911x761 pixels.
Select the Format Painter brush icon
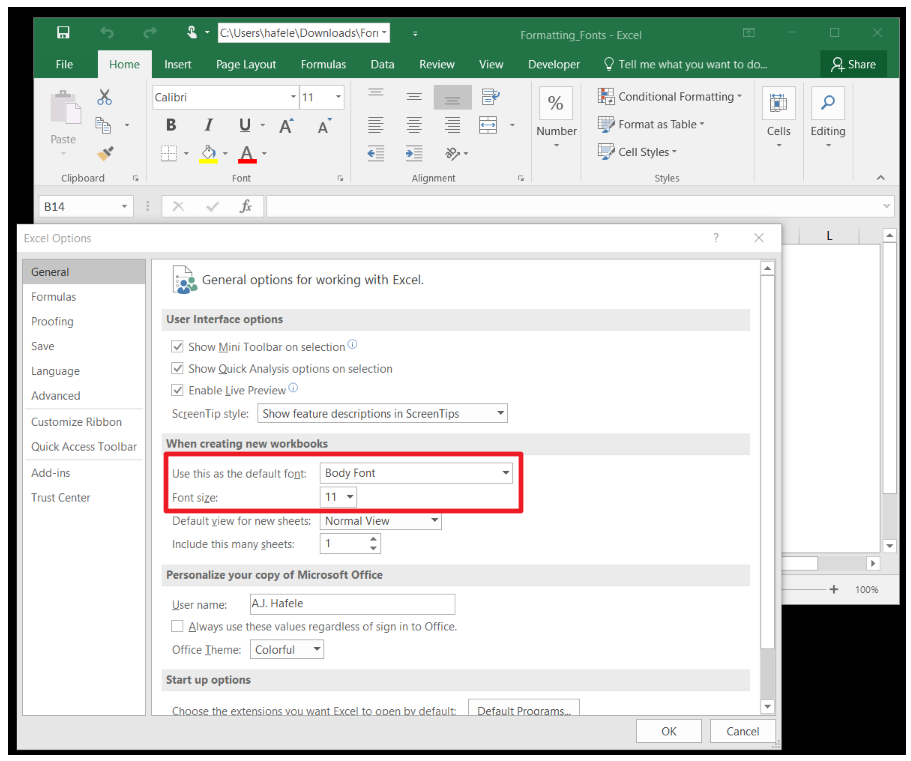pyautogui.click(x=105, y=153)
